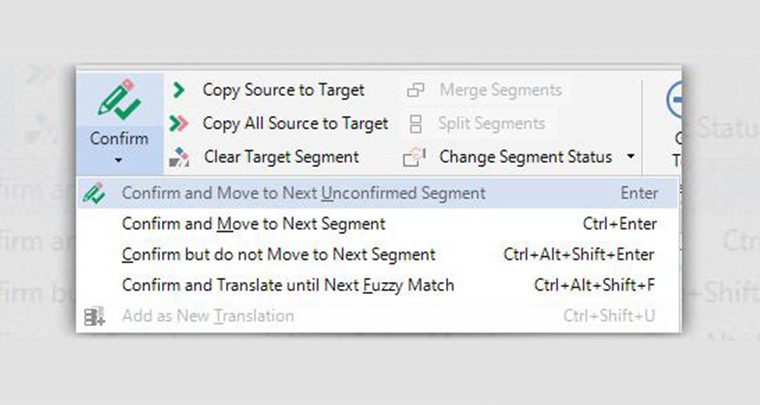Screen dimensions: 760x405
Task: Select the Add as New Translation entry
Action: coord(377,316)
